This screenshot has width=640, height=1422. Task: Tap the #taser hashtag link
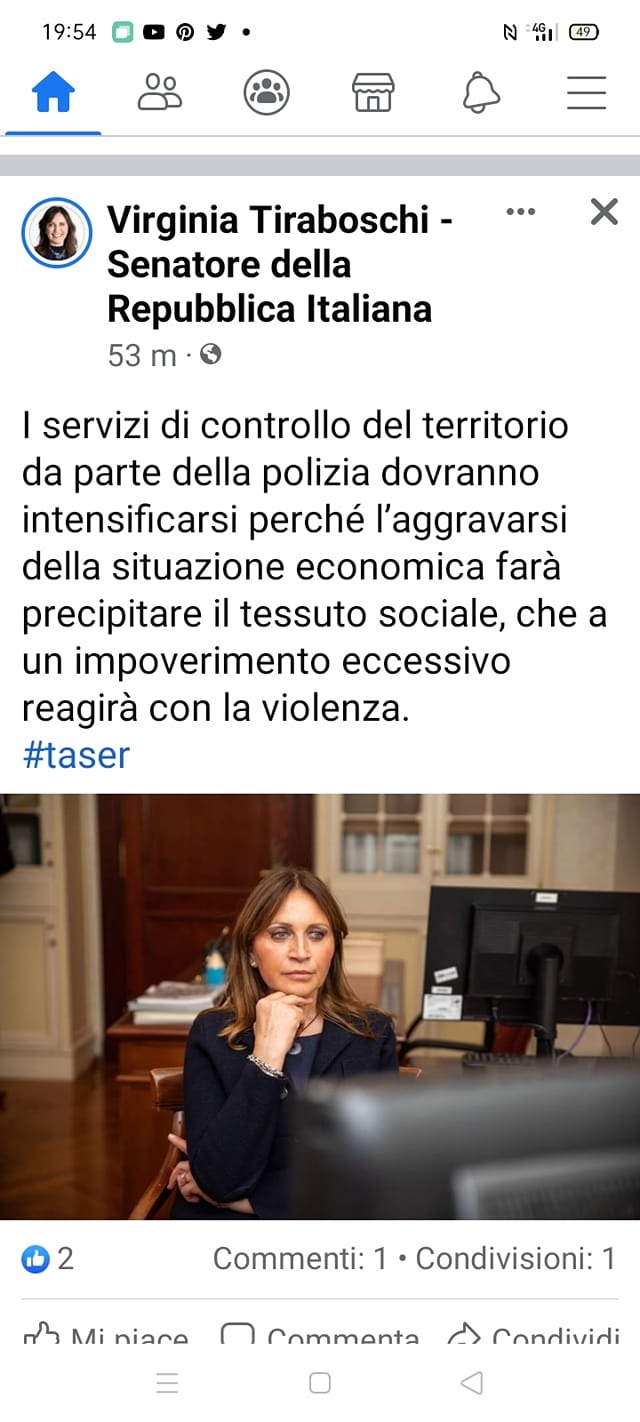pyautogui.click(x=76, y=754)
